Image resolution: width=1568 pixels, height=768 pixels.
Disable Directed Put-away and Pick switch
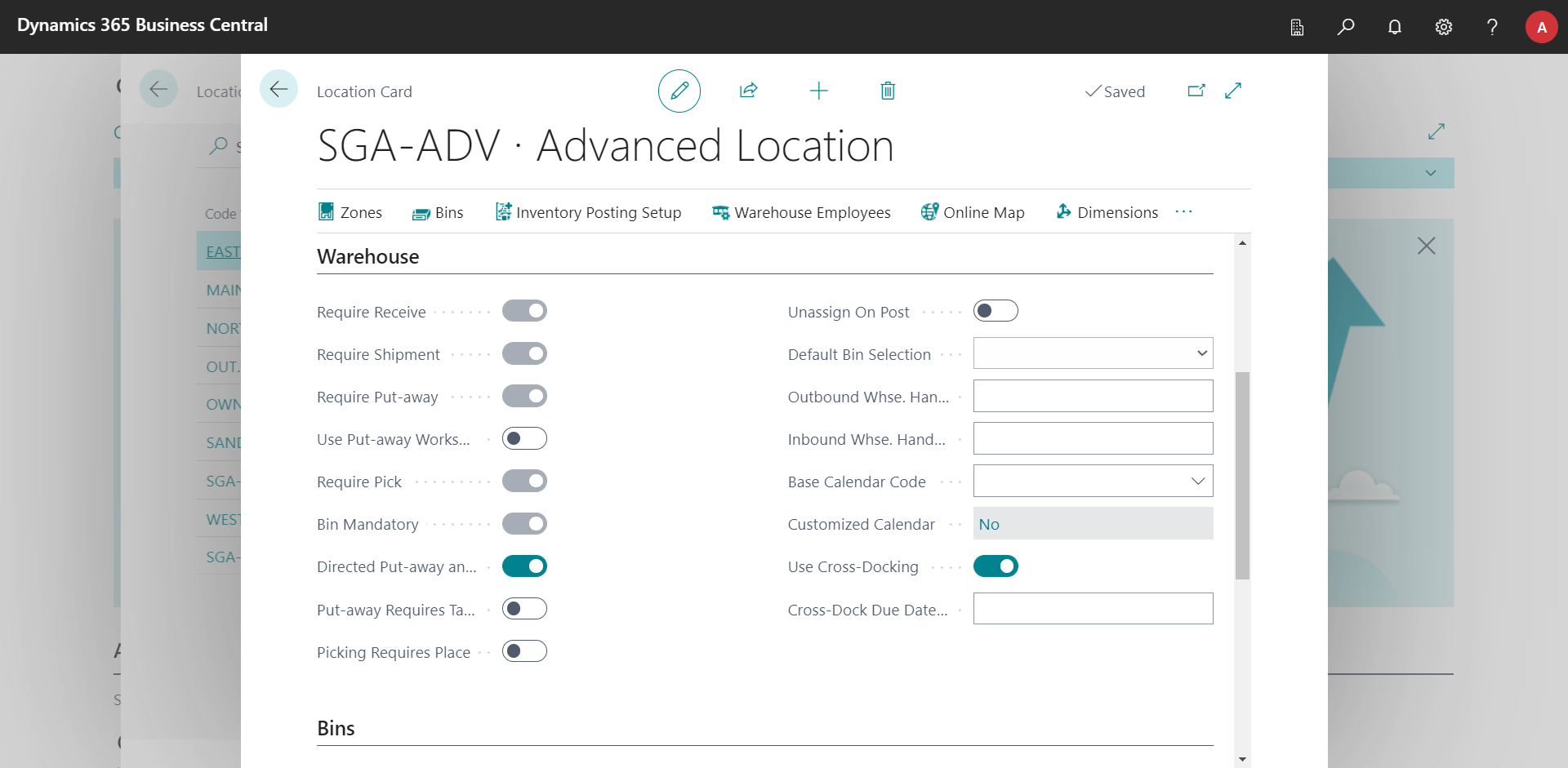pos(524,566)
